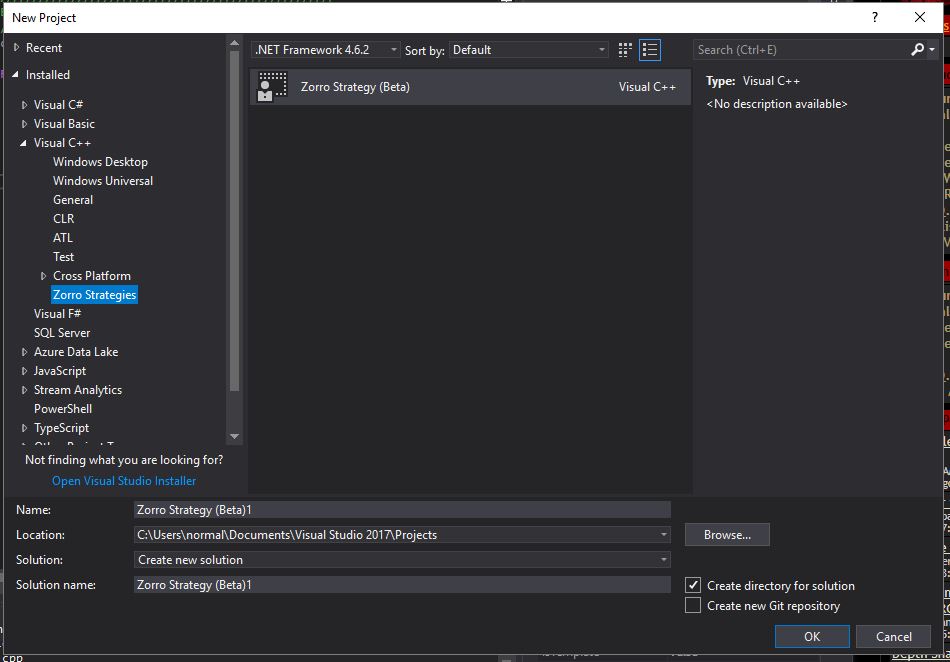This screenshot has width=950, height=662.
Task: Click the category tree scroll up arrow
Action: 234,43
